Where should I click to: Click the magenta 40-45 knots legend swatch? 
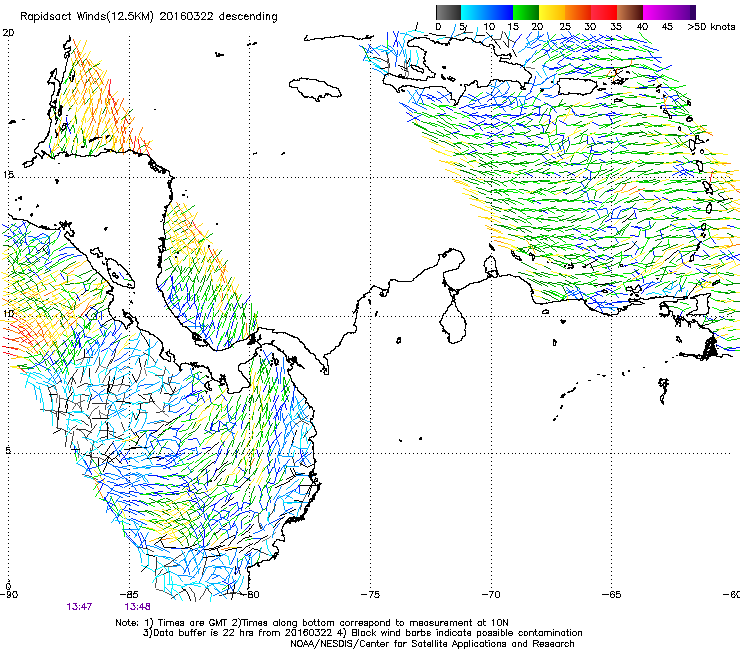656,12
